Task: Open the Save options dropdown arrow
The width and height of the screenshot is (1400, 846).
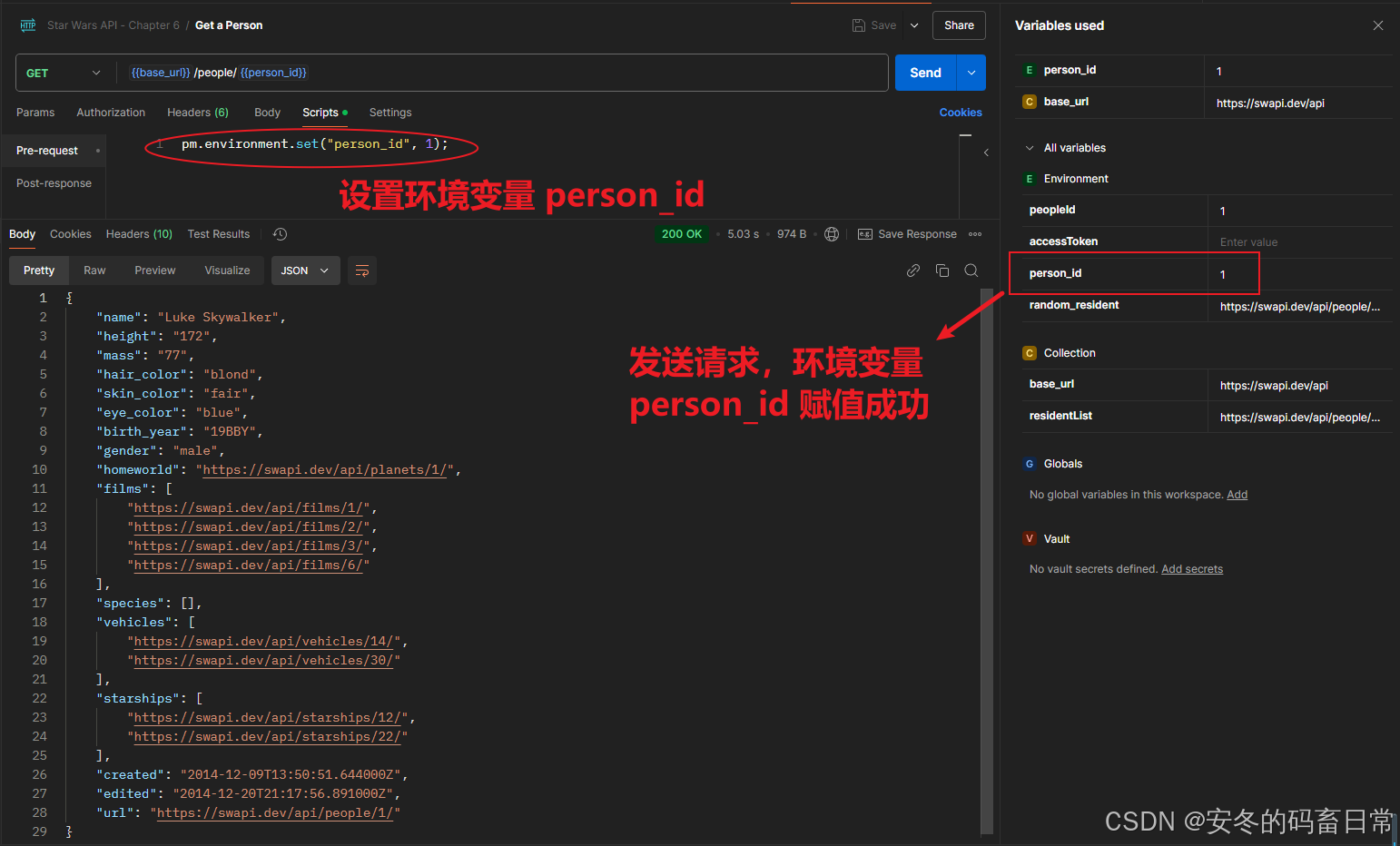Action: click(x=914, y=25)
